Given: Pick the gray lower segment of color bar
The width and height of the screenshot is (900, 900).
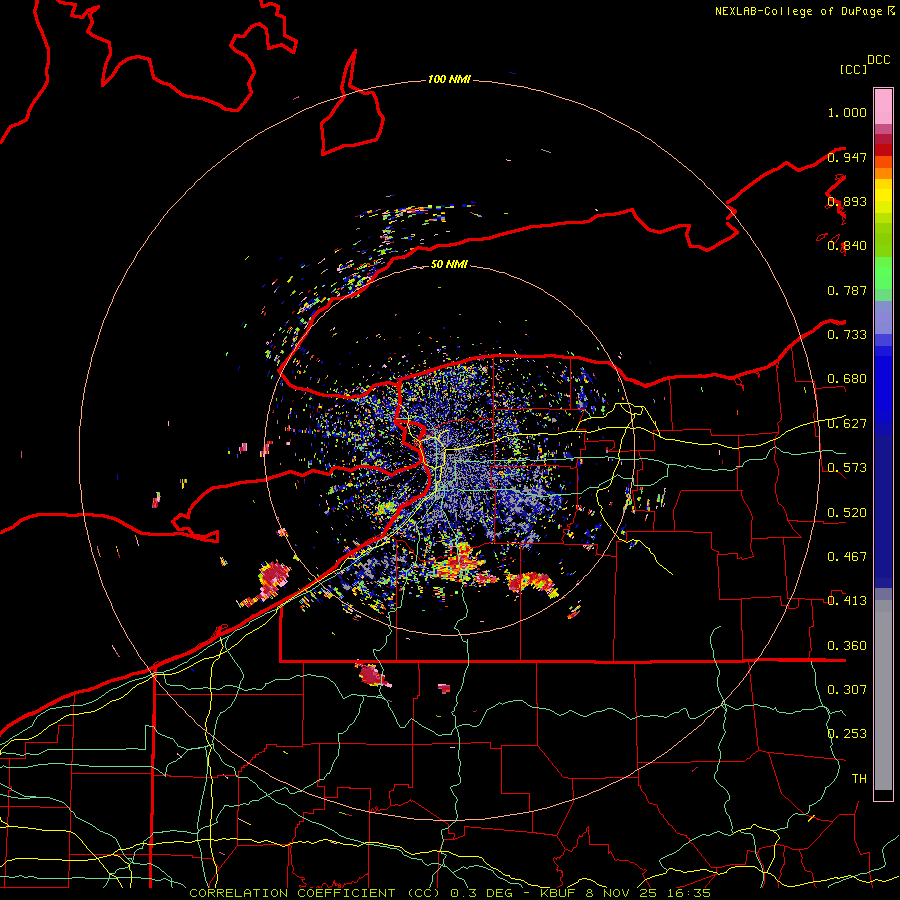Looking at the screenshot, I should coord(883,695).
